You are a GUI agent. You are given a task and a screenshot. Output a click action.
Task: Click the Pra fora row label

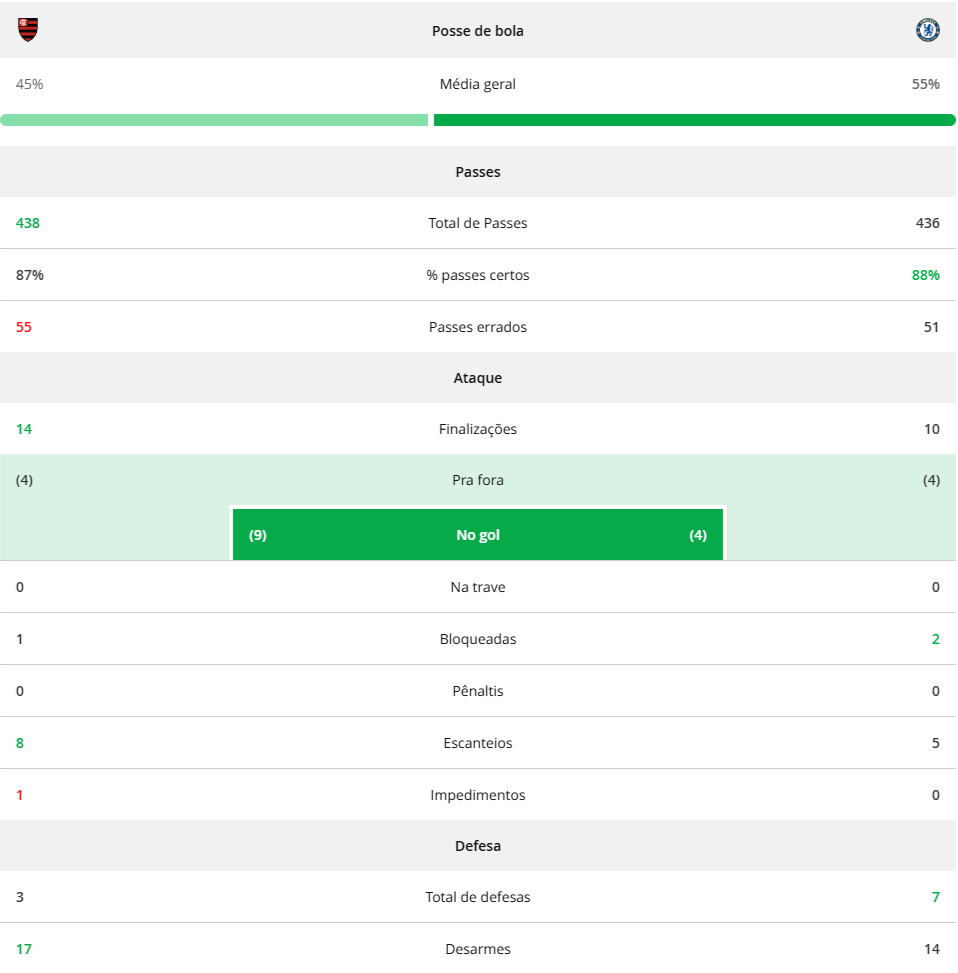(478, 480)
